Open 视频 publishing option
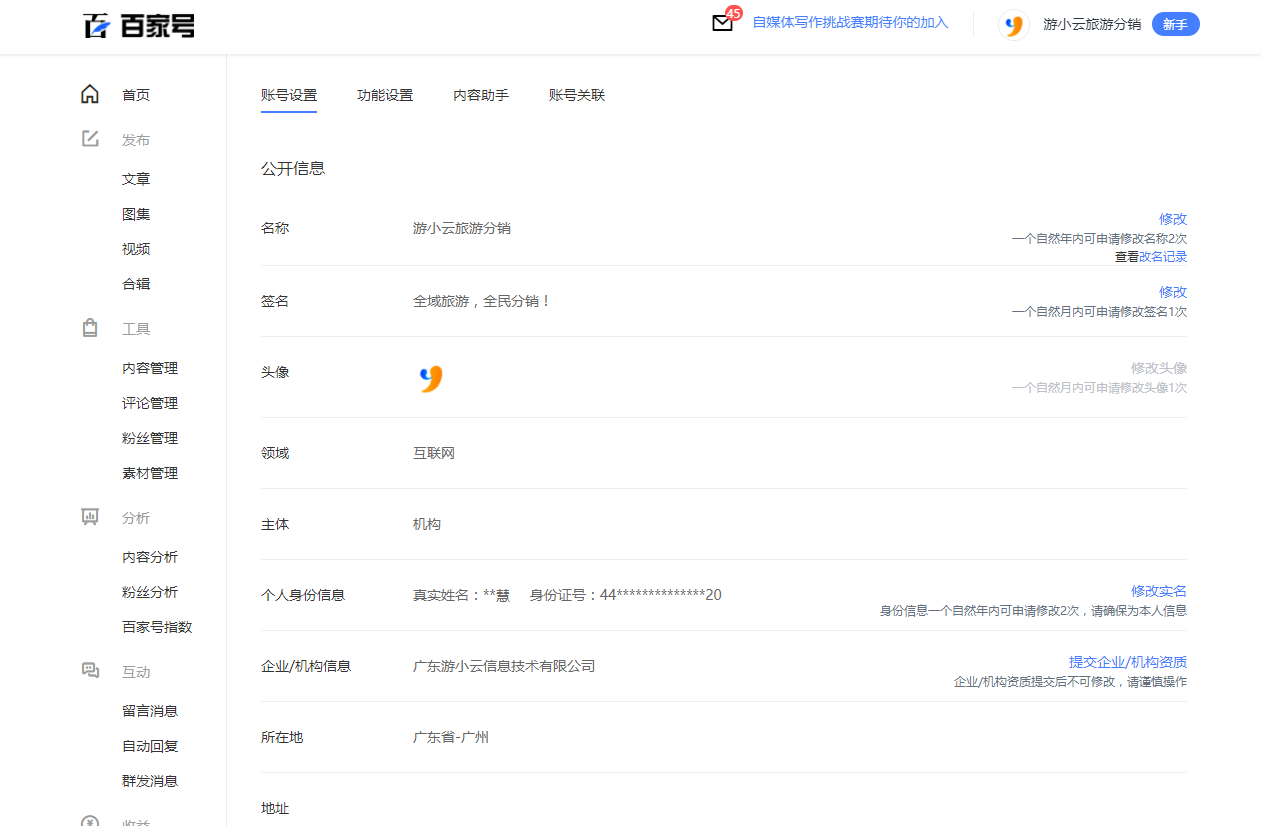The image size is (1261, 826). [x=136, y=249]
